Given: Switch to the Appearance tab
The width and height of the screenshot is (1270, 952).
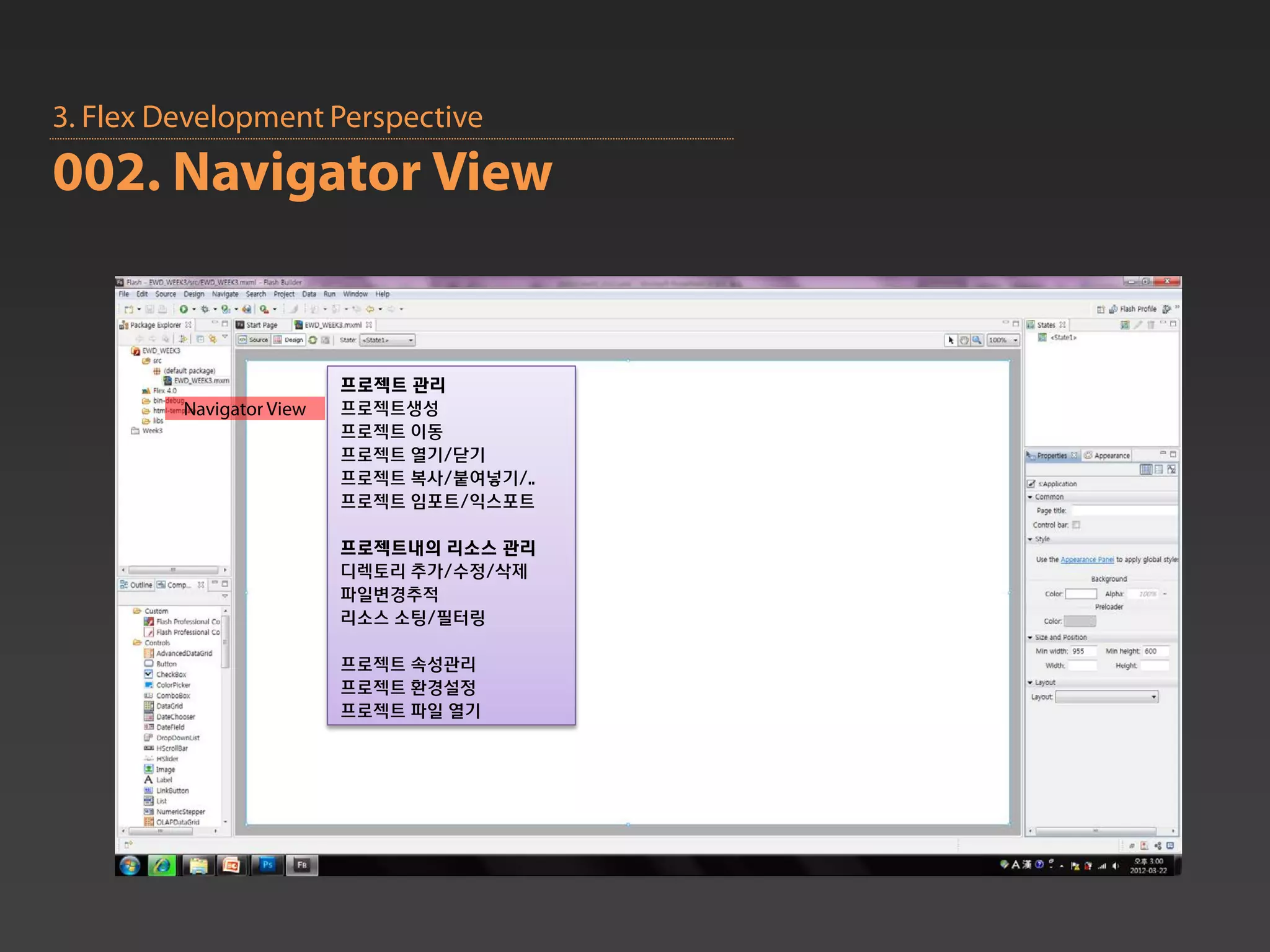Looking at the screenshot, I should coord(1107,456).
